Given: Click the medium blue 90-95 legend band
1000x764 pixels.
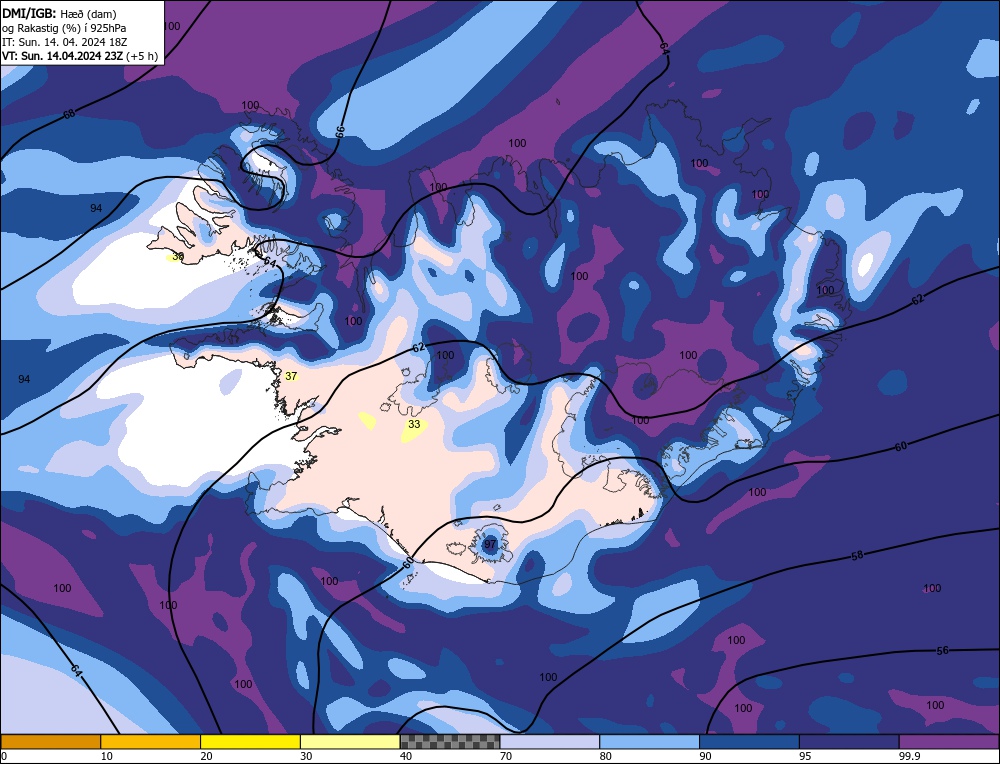Looking at the screenshot, I should pyautogui.click(x=749, y=741).
